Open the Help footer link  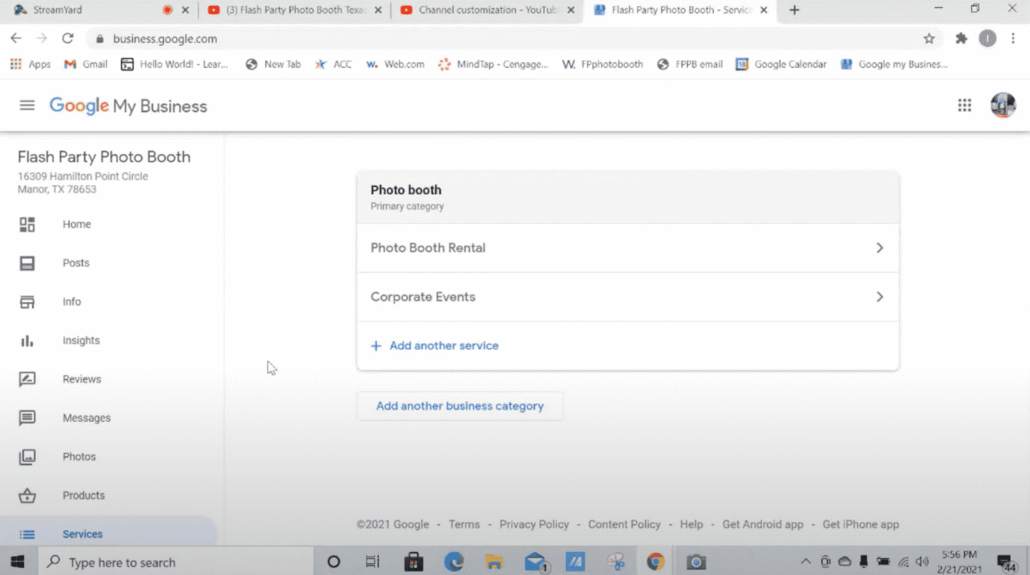pyautogui.click(x=691, y=524)
